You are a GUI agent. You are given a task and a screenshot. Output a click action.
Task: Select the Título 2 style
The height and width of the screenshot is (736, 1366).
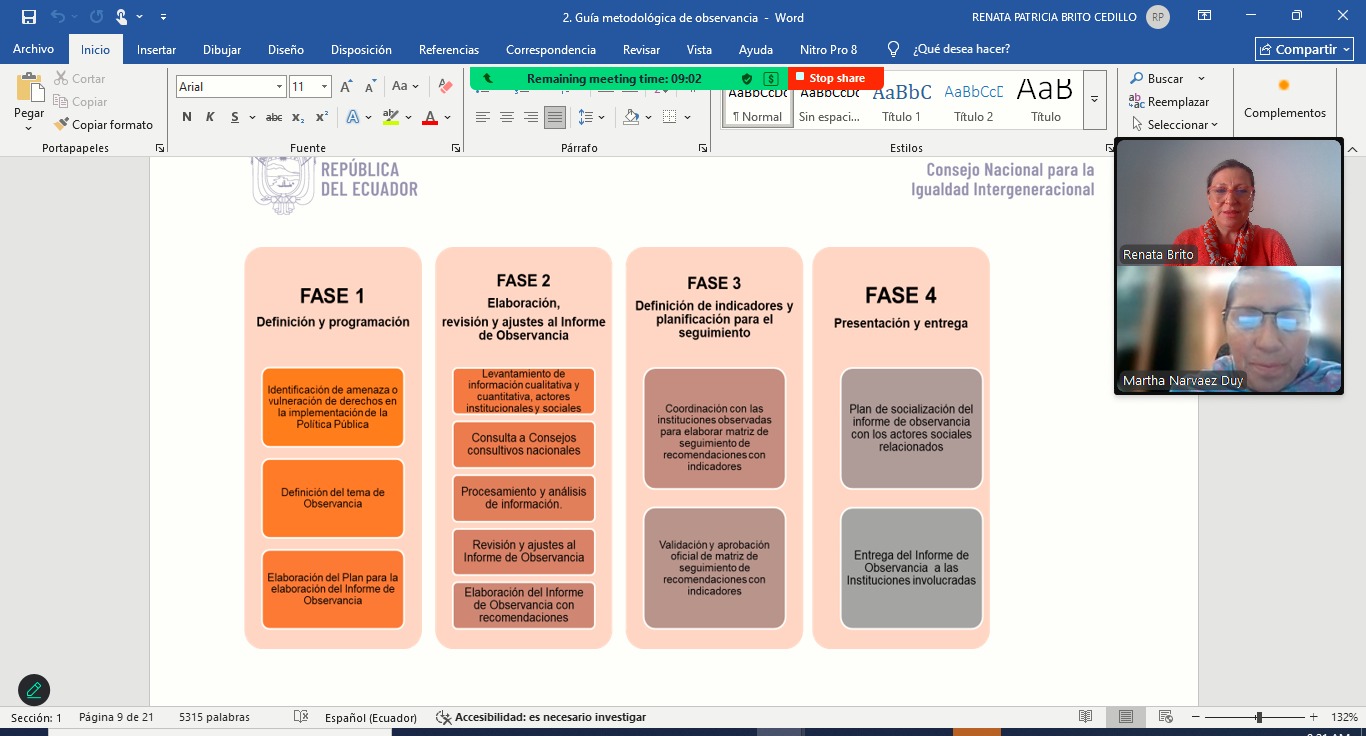pyautogui.click(x=974, y=100)
